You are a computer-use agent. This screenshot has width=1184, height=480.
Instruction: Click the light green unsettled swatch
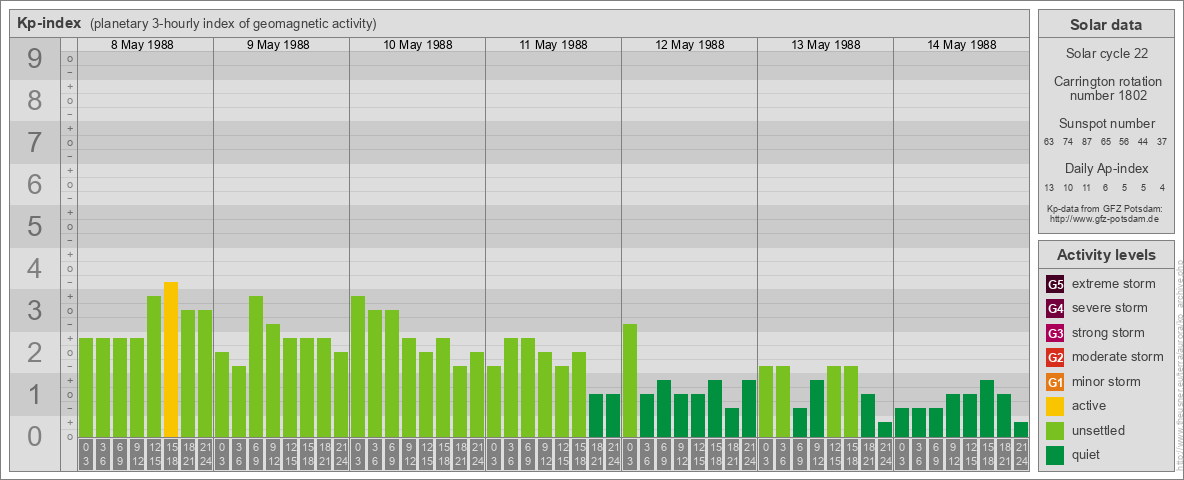click(1055, 430)
